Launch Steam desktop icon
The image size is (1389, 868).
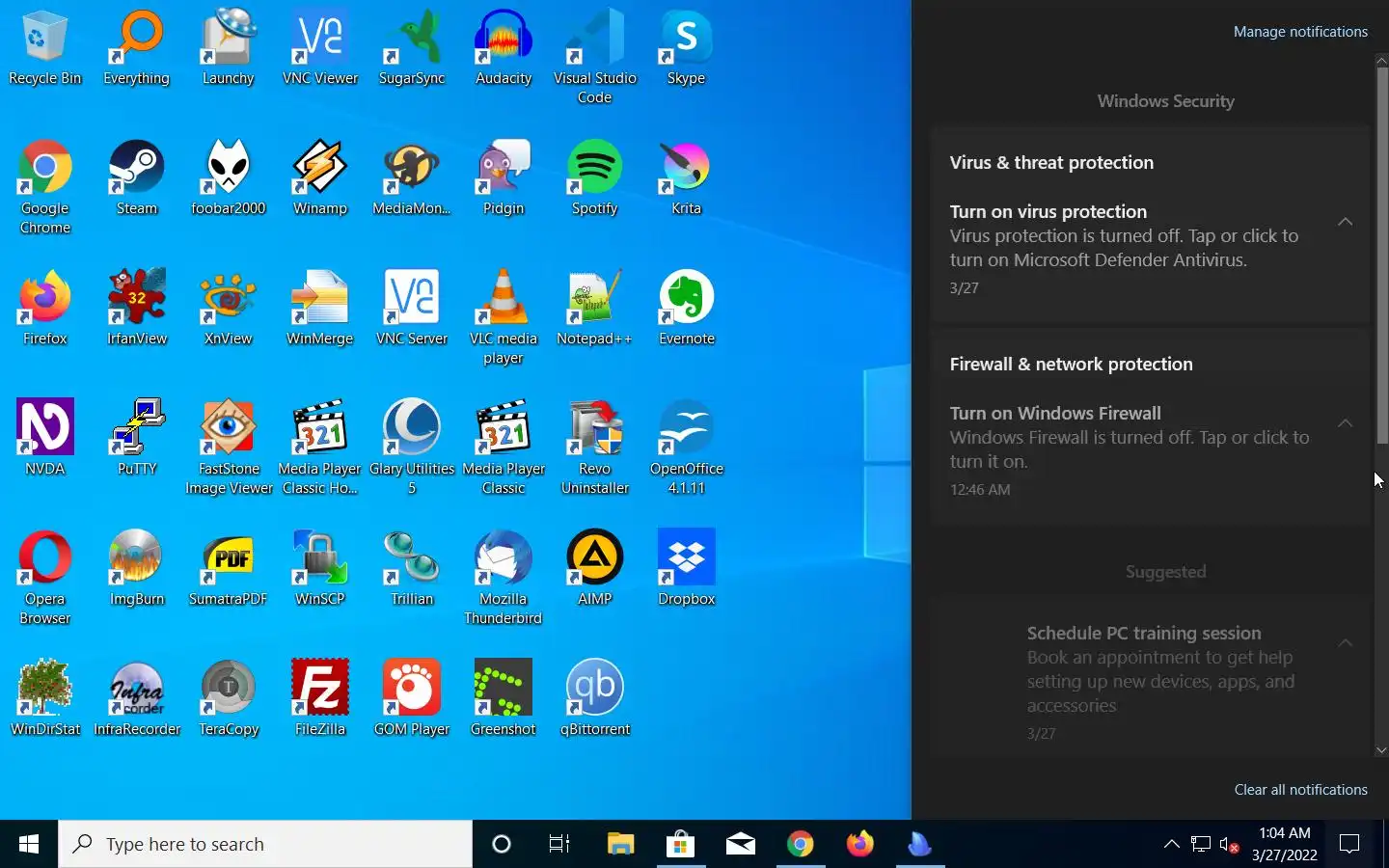tap(136, 178)
